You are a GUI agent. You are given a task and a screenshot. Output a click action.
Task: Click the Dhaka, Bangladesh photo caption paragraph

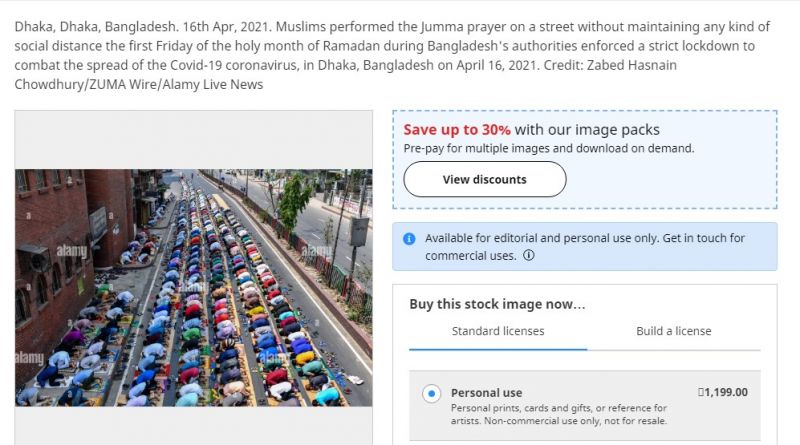[x=392, y=55]
